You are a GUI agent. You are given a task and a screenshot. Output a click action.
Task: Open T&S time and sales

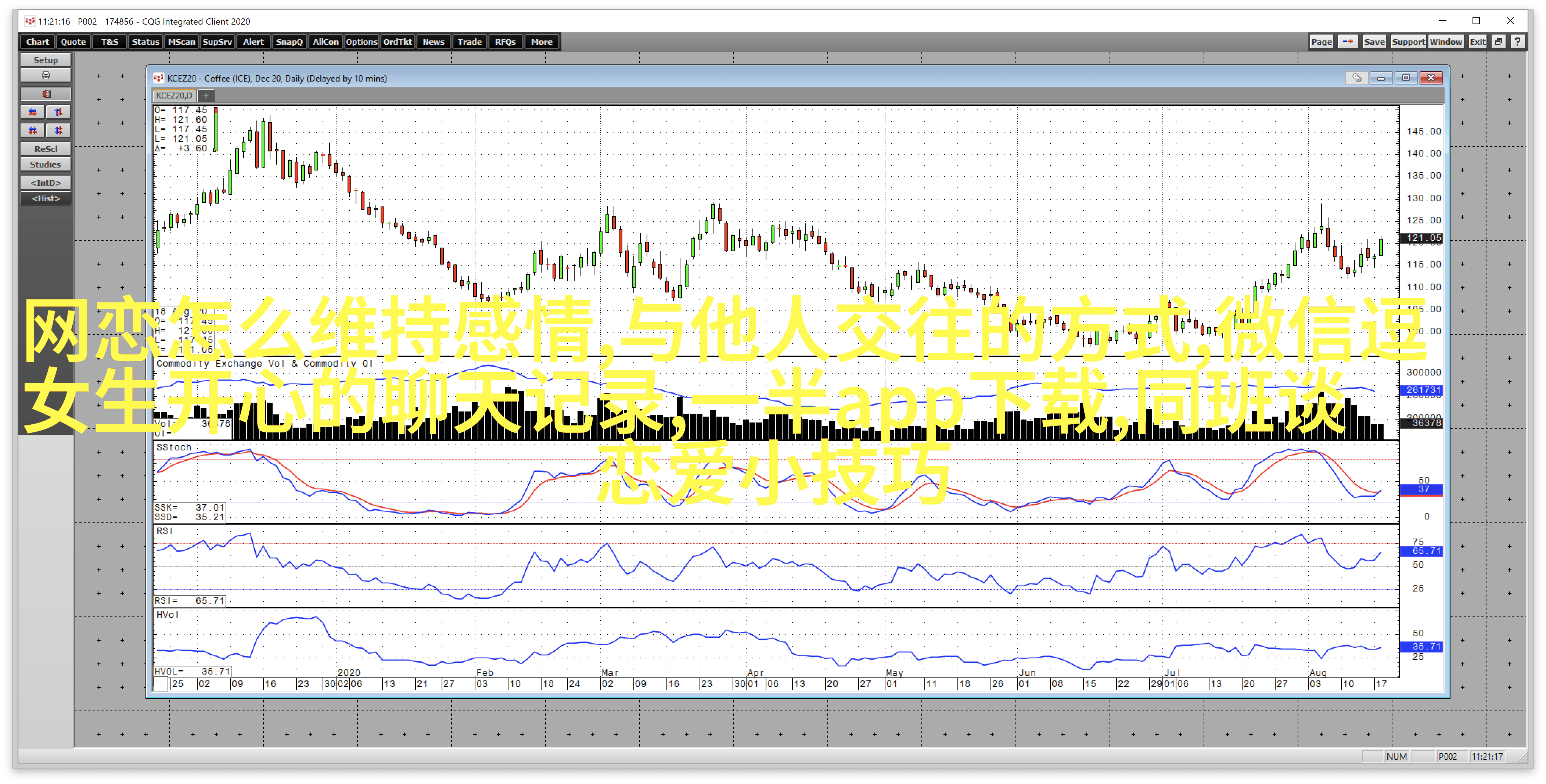coord(110,42)
